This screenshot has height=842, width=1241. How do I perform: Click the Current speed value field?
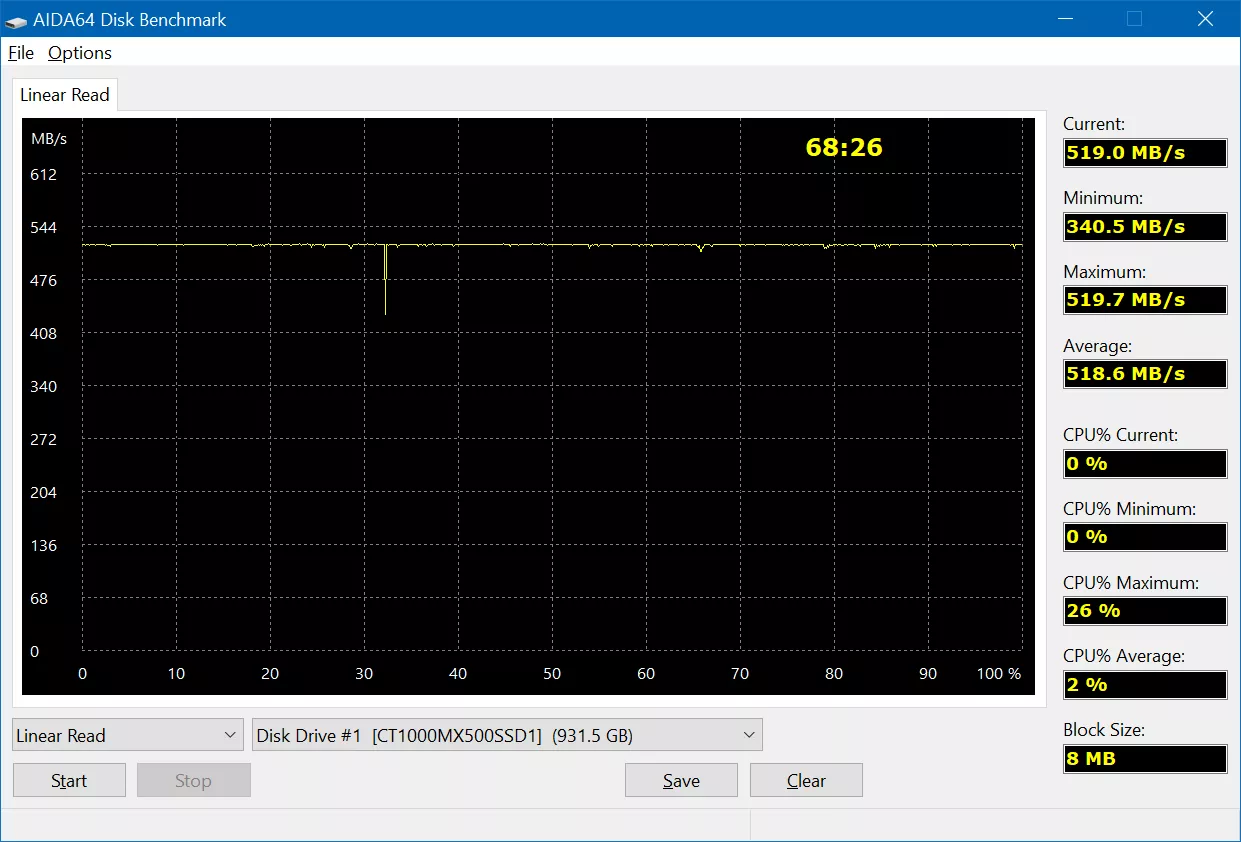pos(1145,153)
